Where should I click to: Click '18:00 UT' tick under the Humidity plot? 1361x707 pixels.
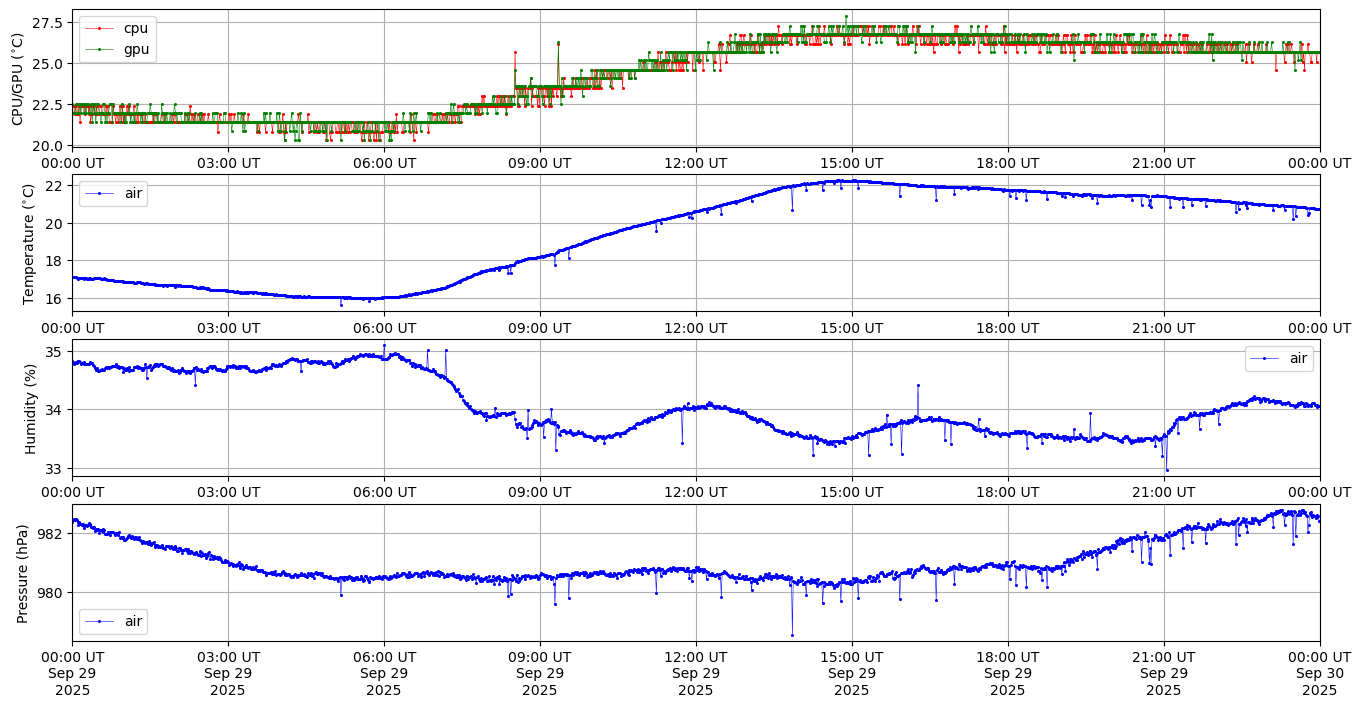1007,492
